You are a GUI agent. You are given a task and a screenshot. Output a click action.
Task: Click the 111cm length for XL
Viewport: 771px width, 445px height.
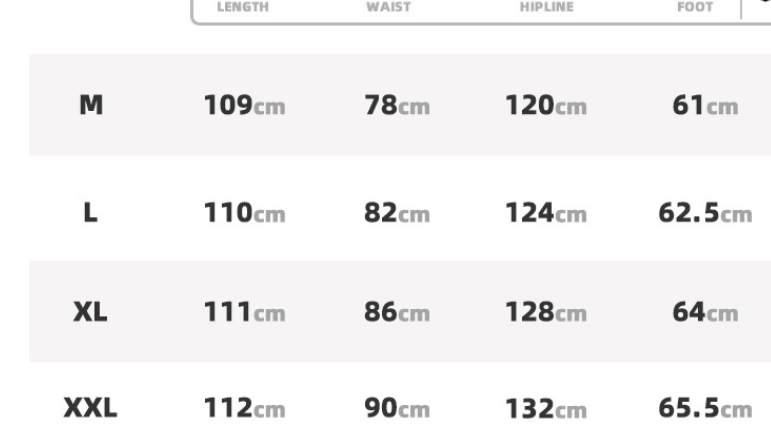245,312
